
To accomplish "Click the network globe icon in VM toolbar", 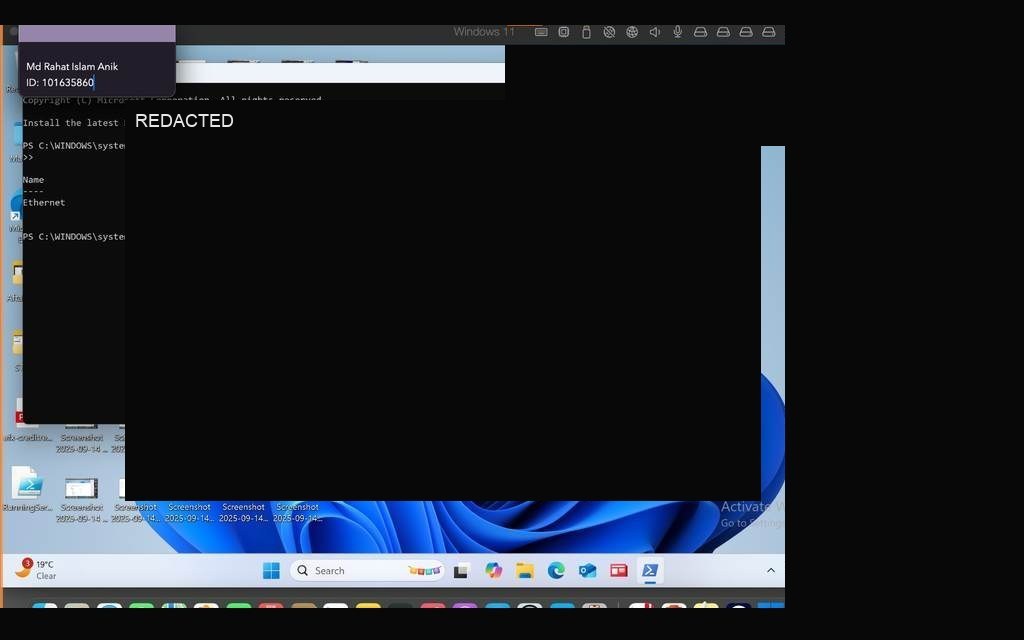I will (632, 32).
